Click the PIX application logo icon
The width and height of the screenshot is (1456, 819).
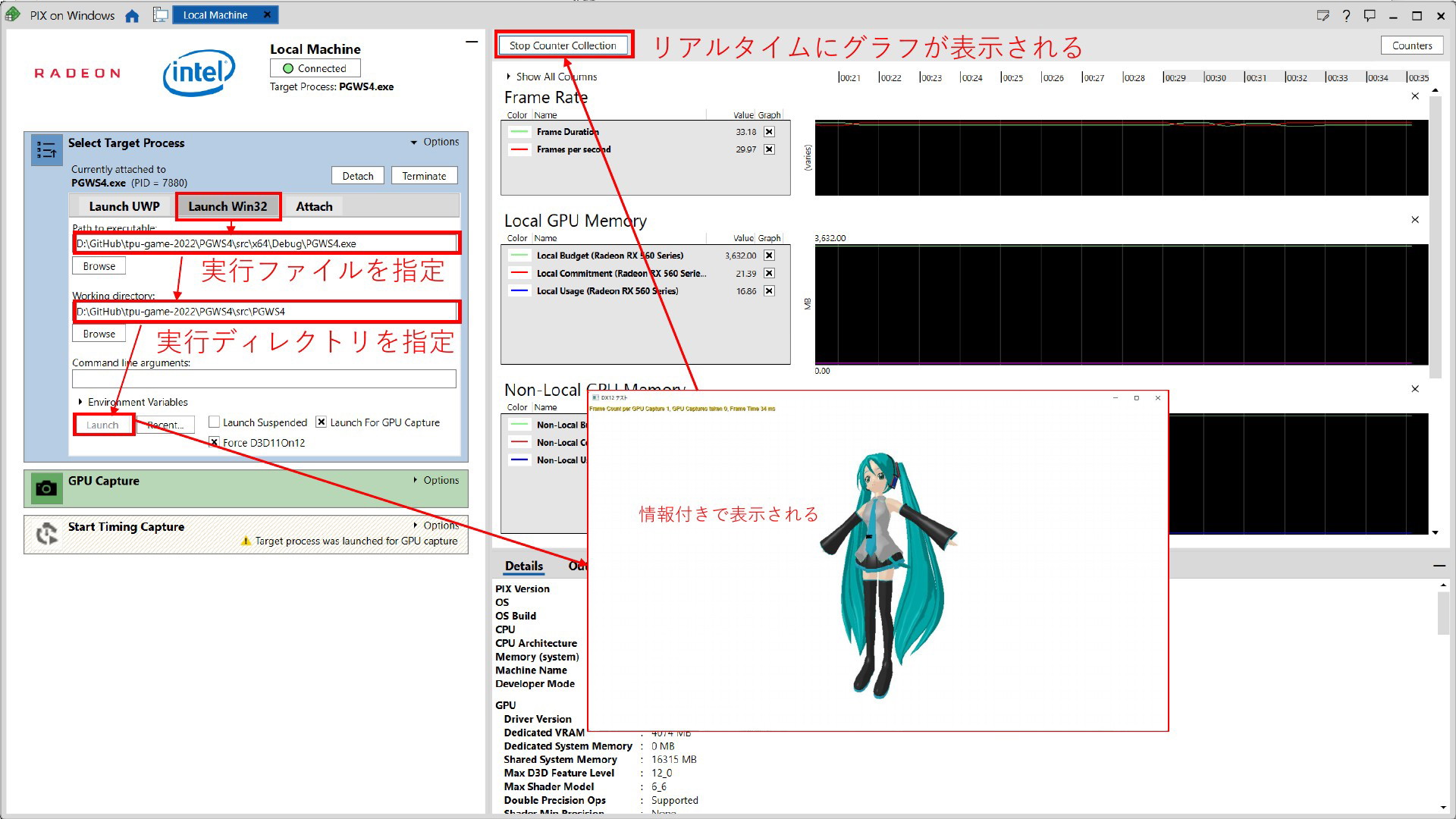tap(13, 15)
